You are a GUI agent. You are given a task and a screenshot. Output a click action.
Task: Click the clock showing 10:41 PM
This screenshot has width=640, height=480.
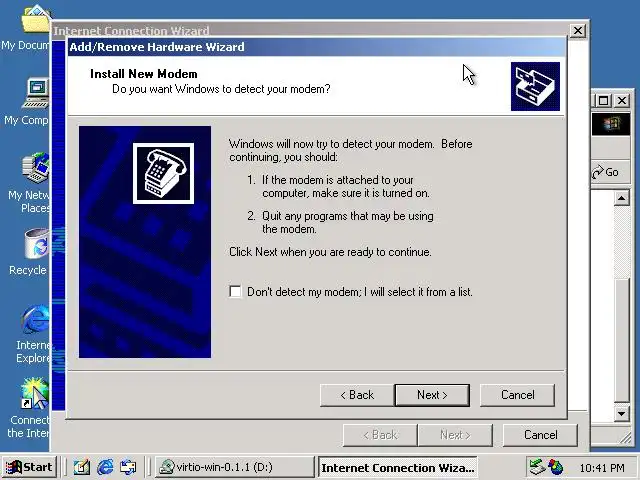click(602, 468)
